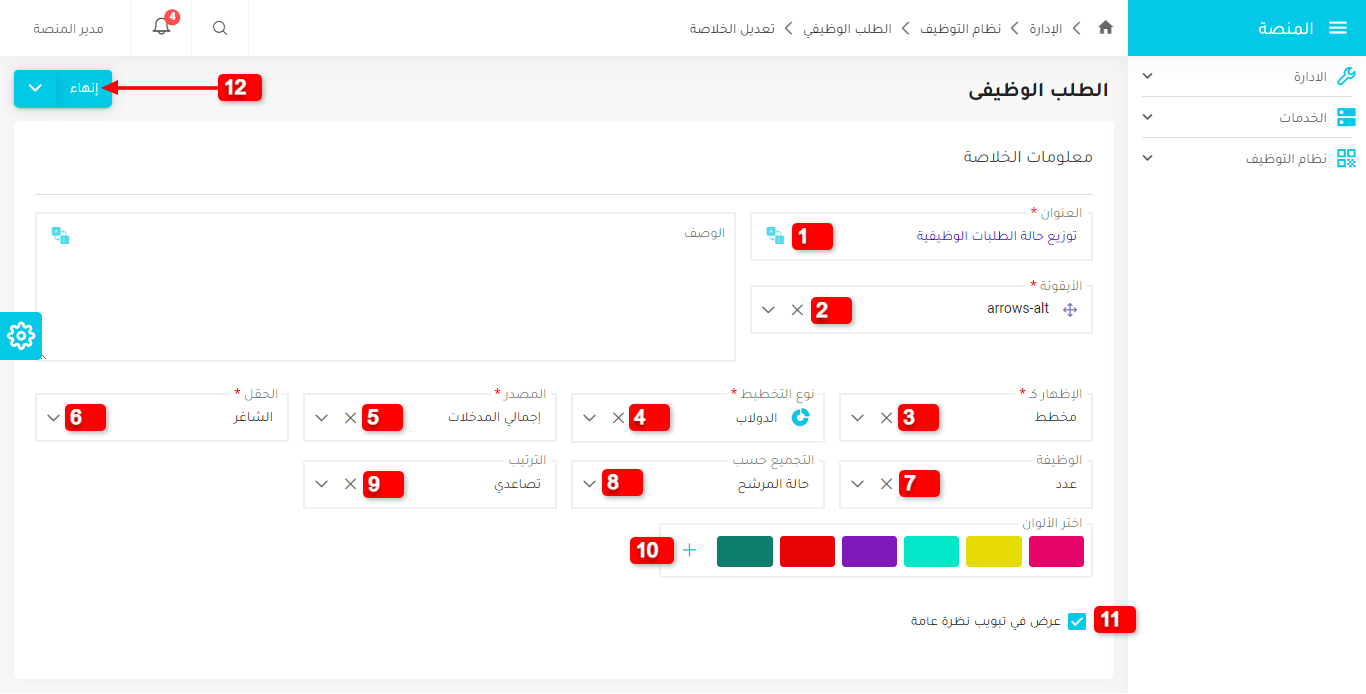Select the purple color swatch in اختر الألوان
Screen dimensions: 1366x694
(869, 551)
